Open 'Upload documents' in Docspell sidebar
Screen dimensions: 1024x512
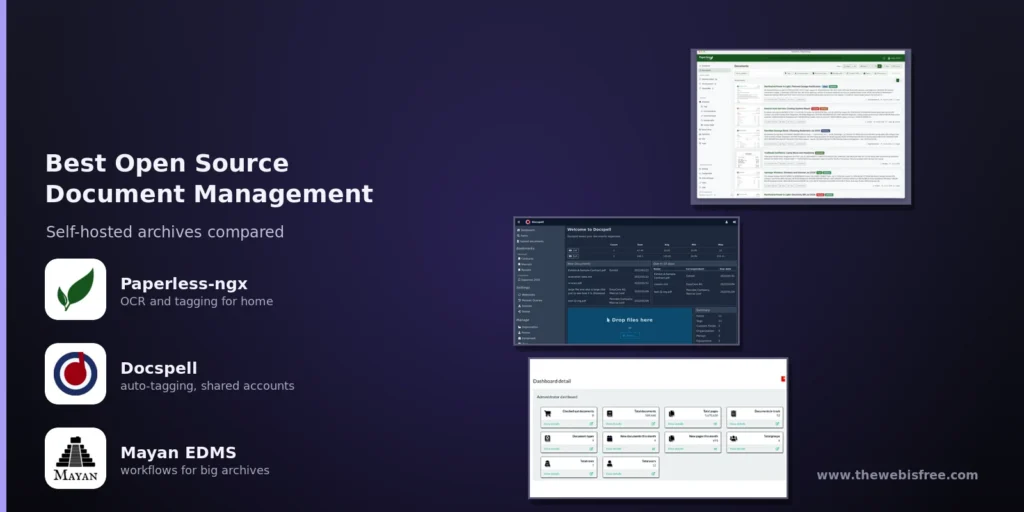click(530, 242)
